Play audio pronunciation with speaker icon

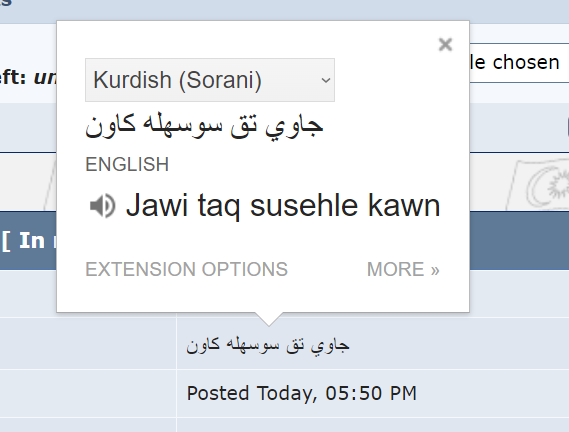pyautogui.click(x=102, y=206)
